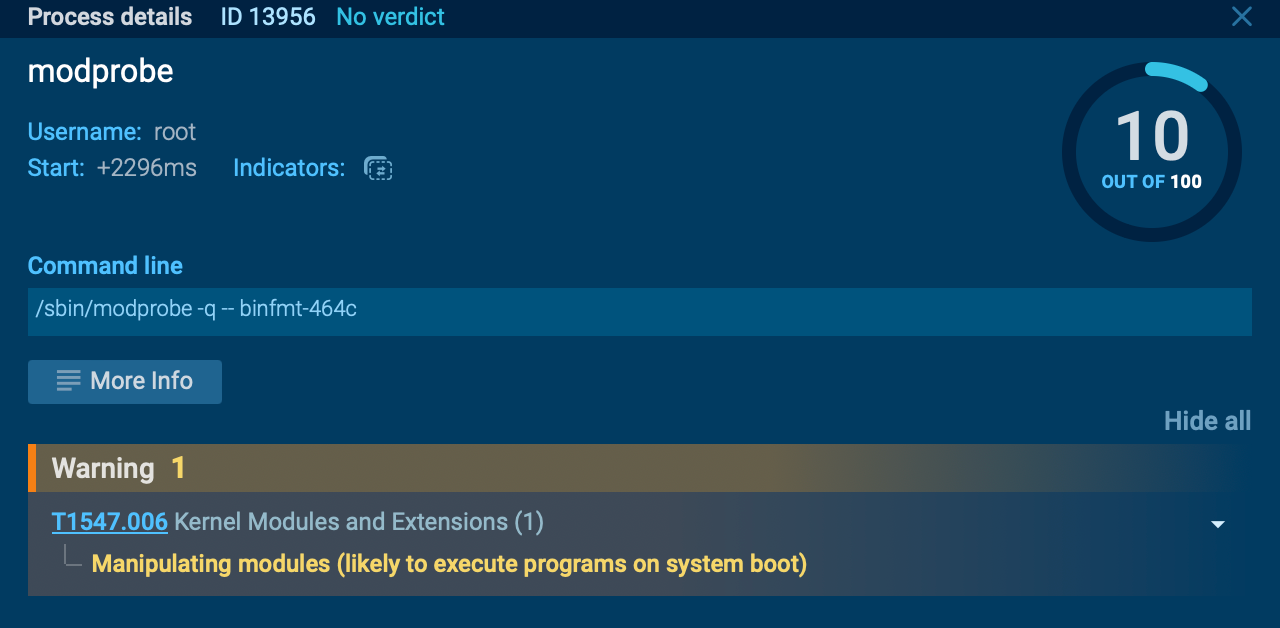This screenshot has width=1280, height=628.
Task: Toggle the Warning section header
Action: tap(103, 468)
